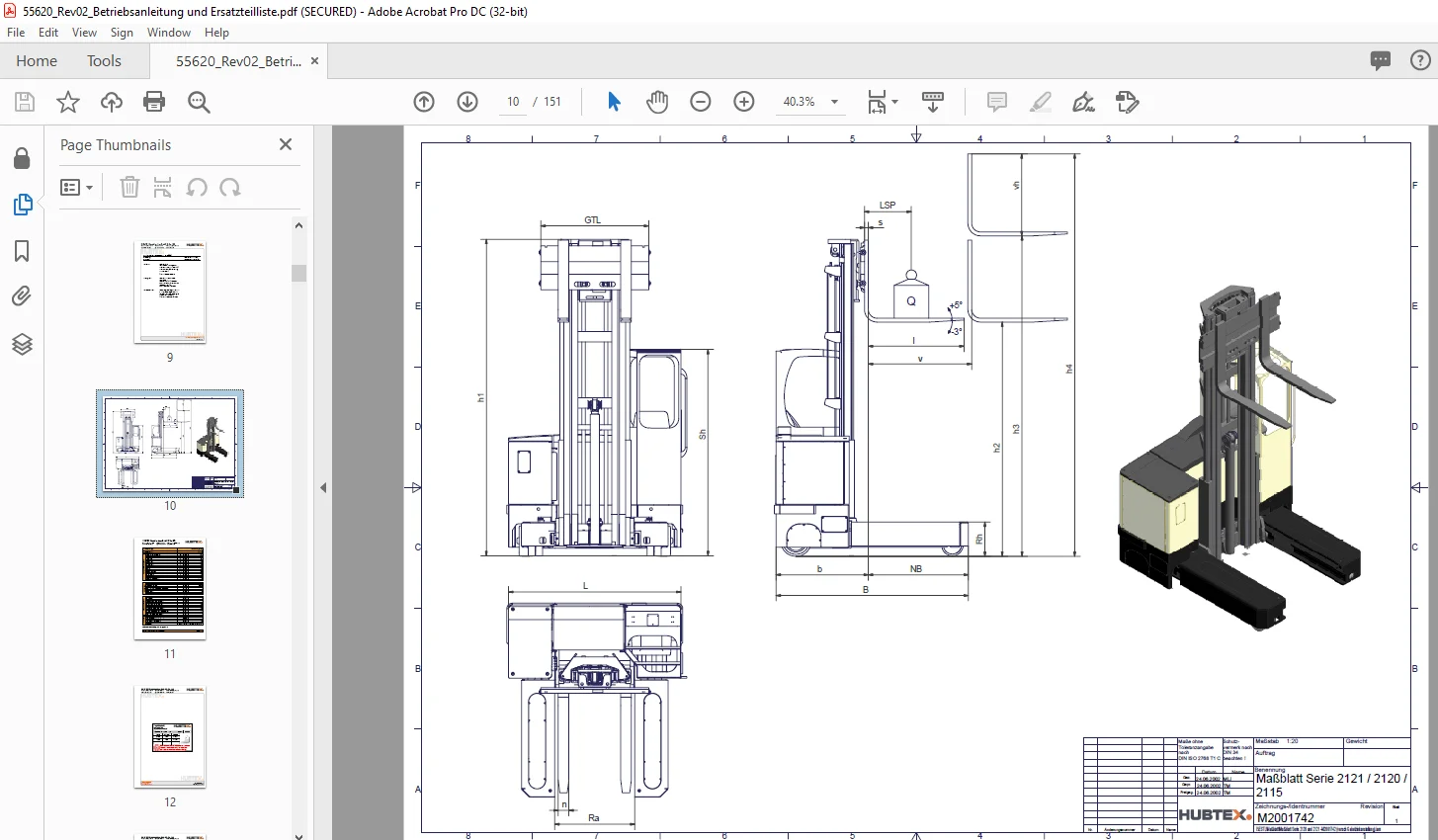The width and height of the screenshot is (1438, 840).
Task: Click the 'Maßblatt Serie 2121 / 2120 /' title text
Action: [x=1331, y=779]
